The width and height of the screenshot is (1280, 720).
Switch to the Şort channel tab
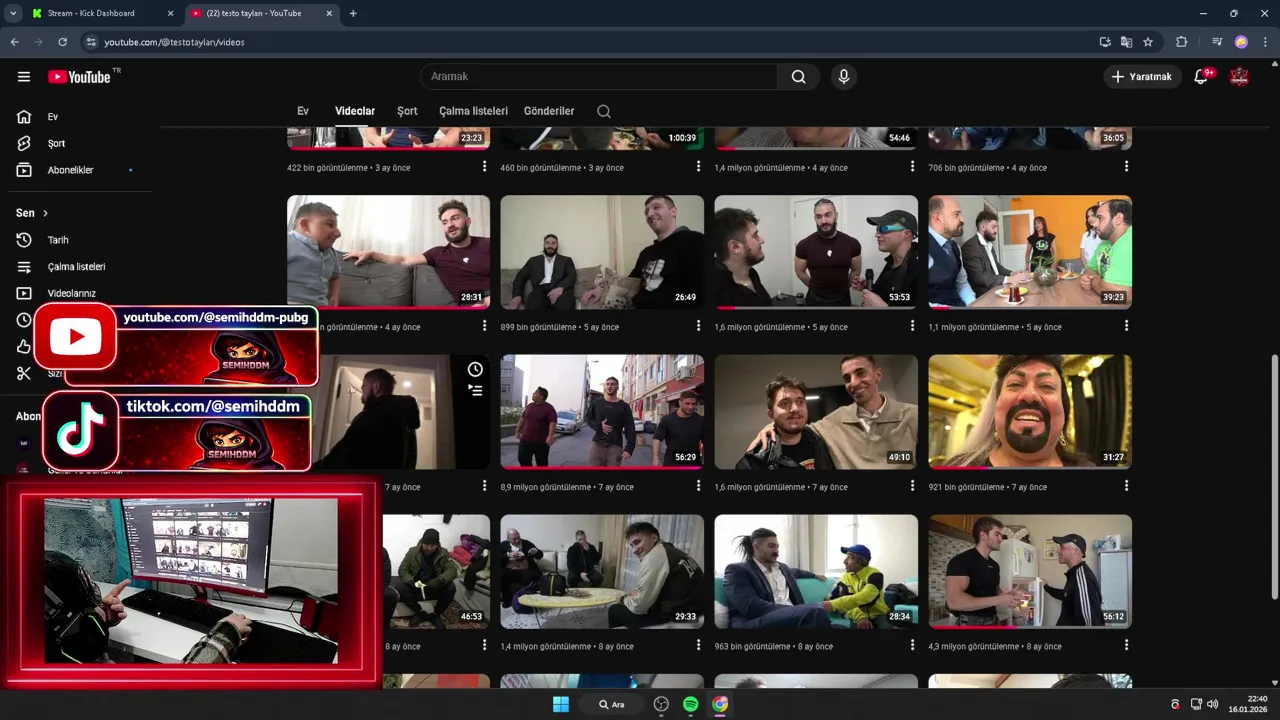(407, 111)
